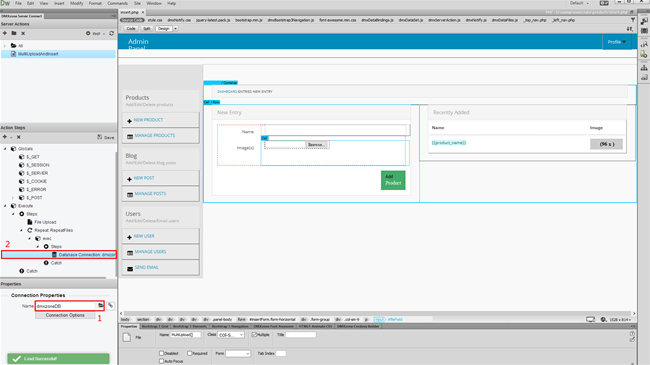Image resolution: width=650 pixels, height=365 pixels.
Task: Open Connection Options
Action: click(65, 315)
